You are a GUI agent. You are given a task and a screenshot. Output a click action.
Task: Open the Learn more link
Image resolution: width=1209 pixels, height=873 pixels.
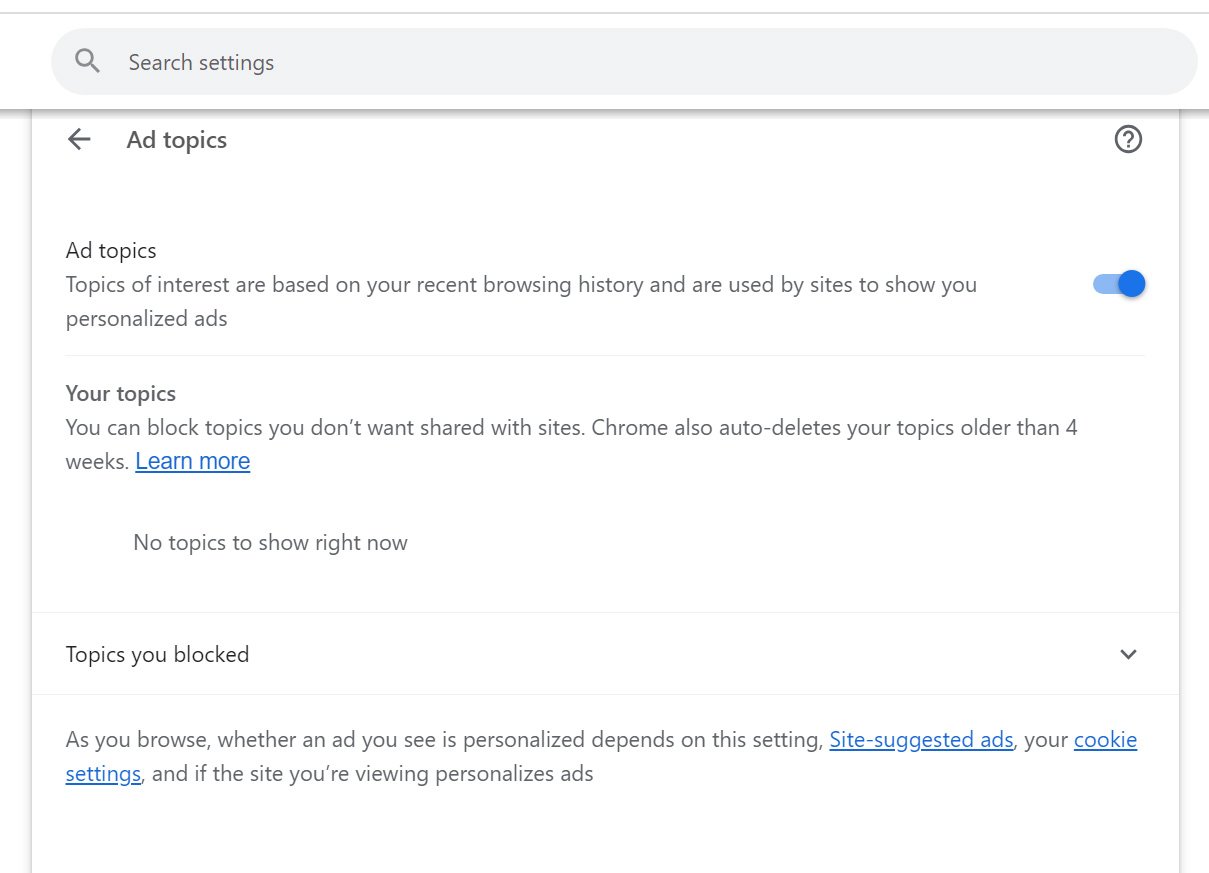(x=192, y=461)
